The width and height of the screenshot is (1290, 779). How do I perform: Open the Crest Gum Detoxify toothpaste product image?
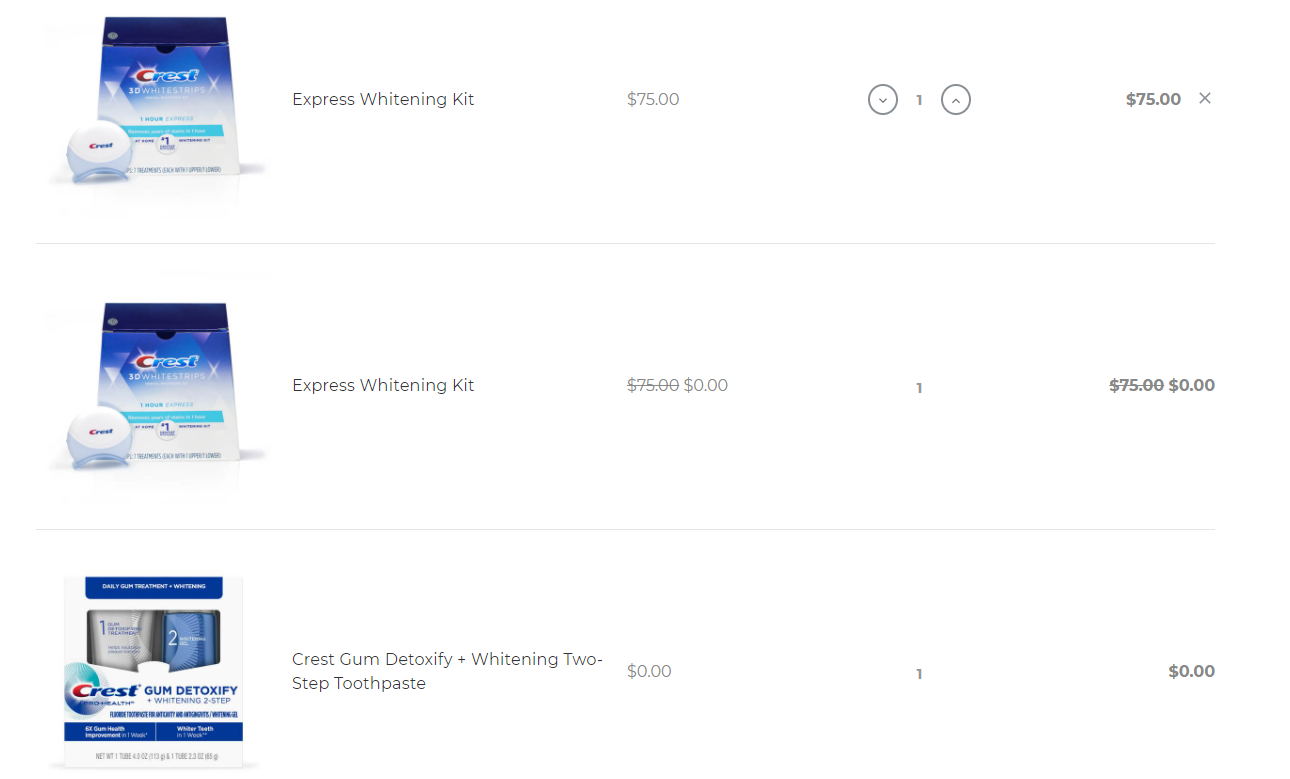[153, 672]
